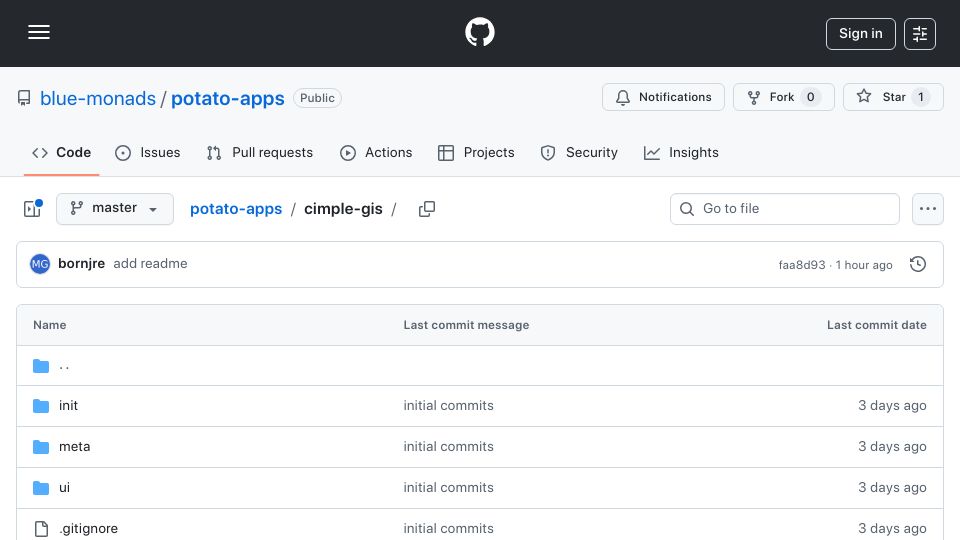Navigate up via the '..' entry
The width and height of the screenshot is (960, 540).
click(64, 366)
